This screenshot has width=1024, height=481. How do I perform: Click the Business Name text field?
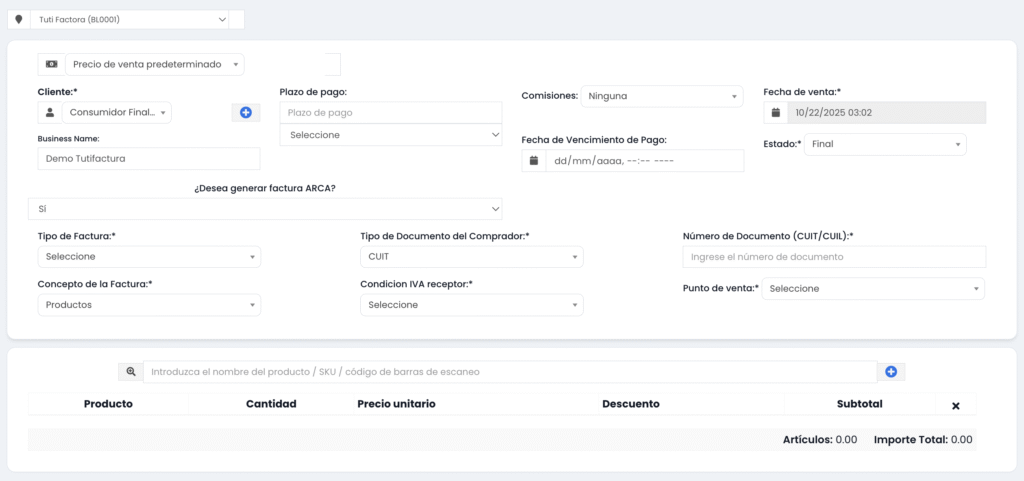click(x=149, y=159)
